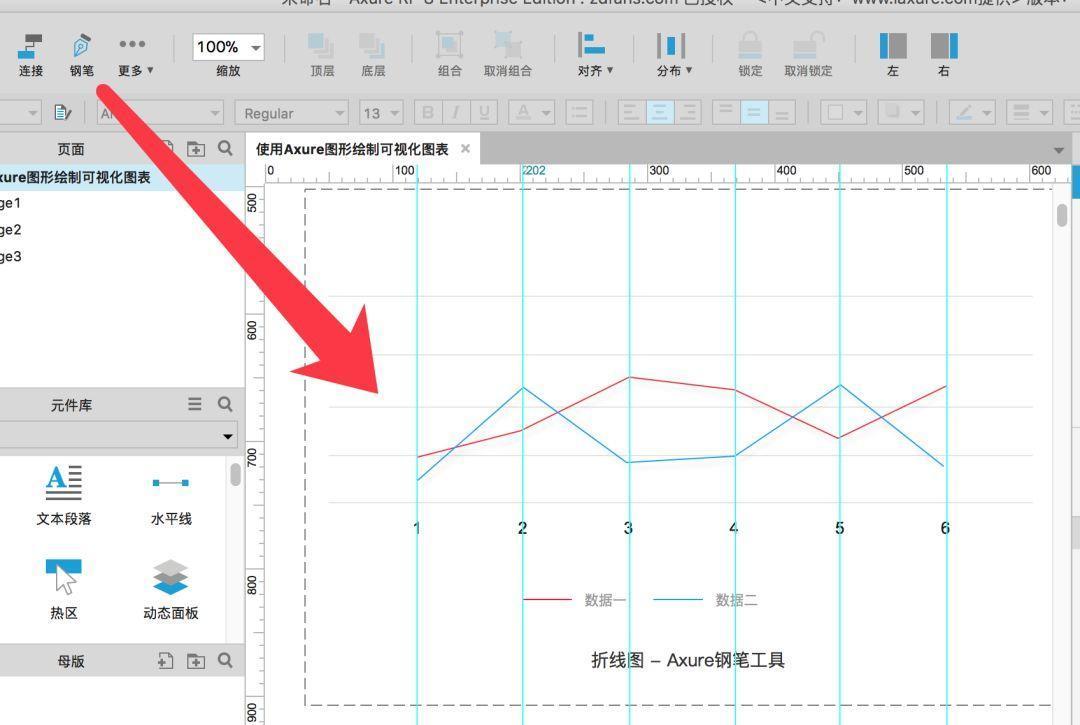Toggle italic formatting

[455, 113]
